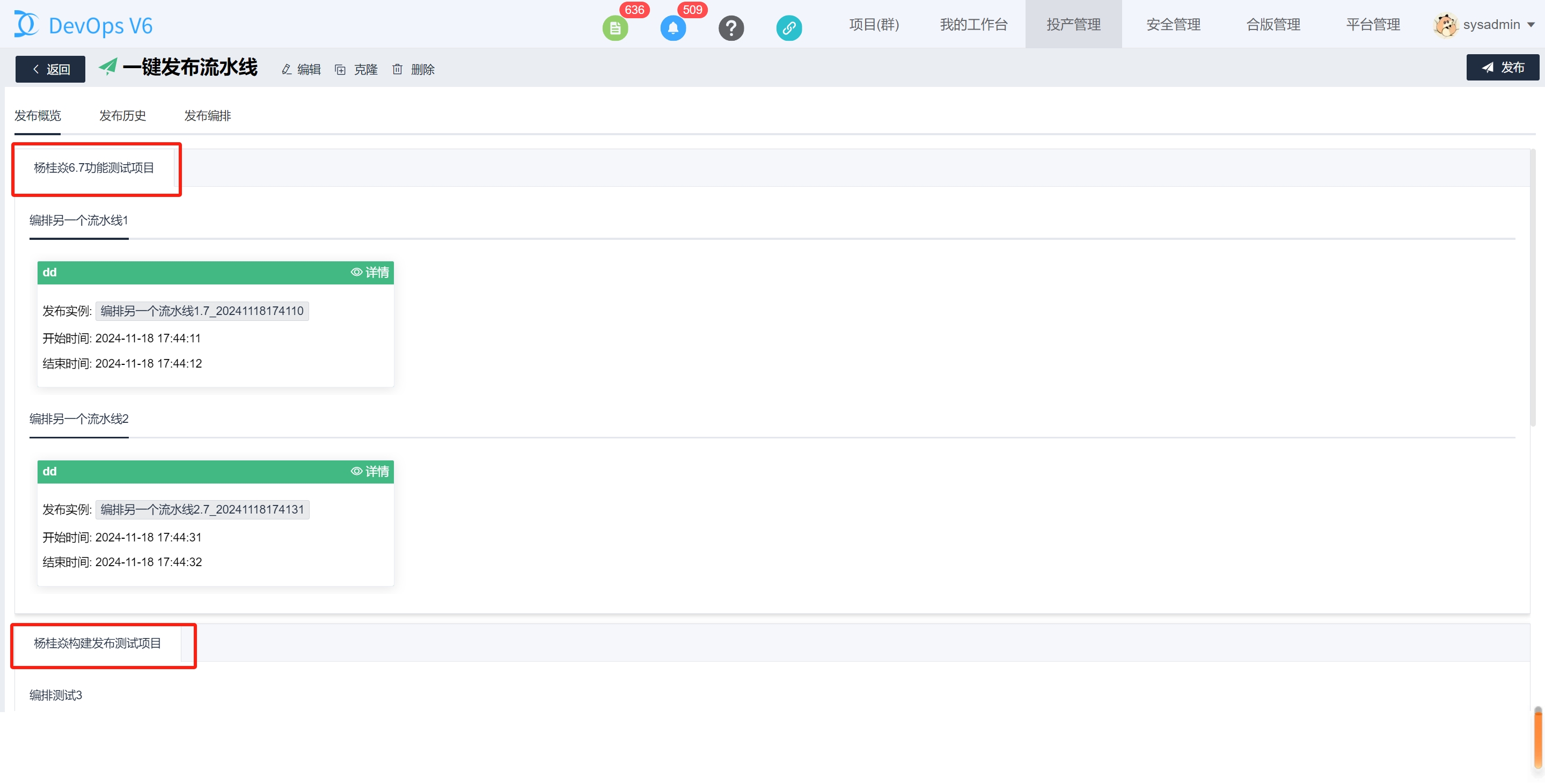The image size is (1545, 784).
Task: Click the 返回 back button
Action: pos(50,69)
